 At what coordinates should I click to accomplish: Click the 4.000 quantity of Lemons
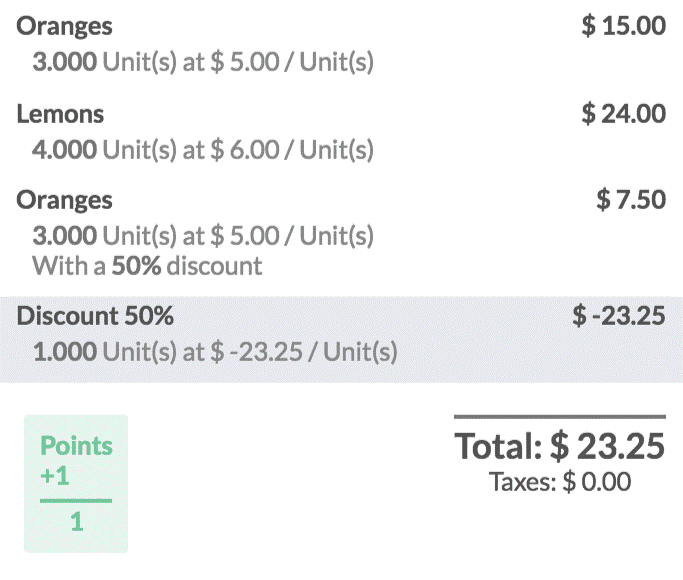point(65,150)
